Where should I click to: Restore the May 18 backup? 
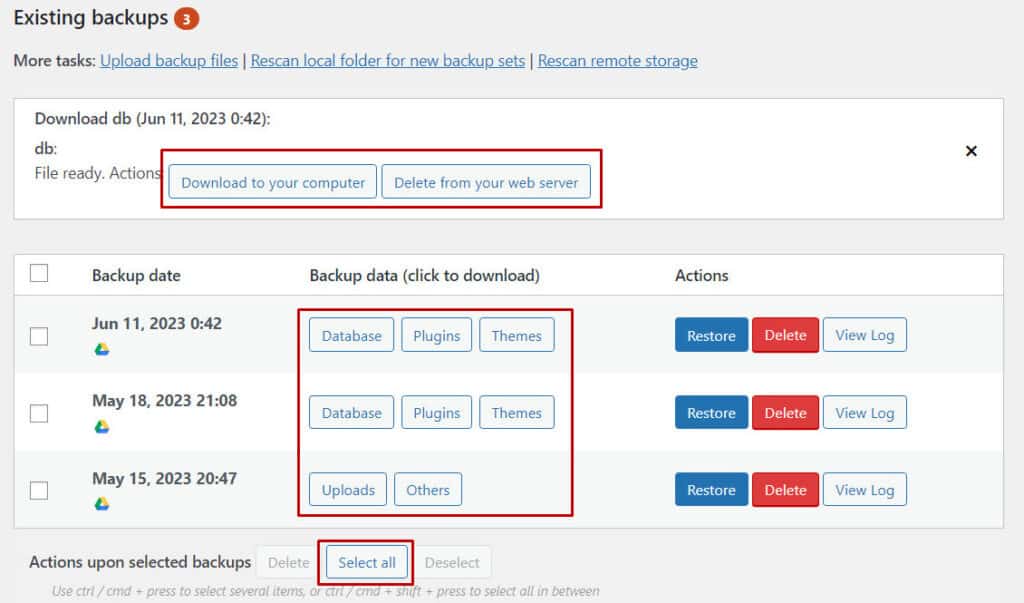(711, 412)
